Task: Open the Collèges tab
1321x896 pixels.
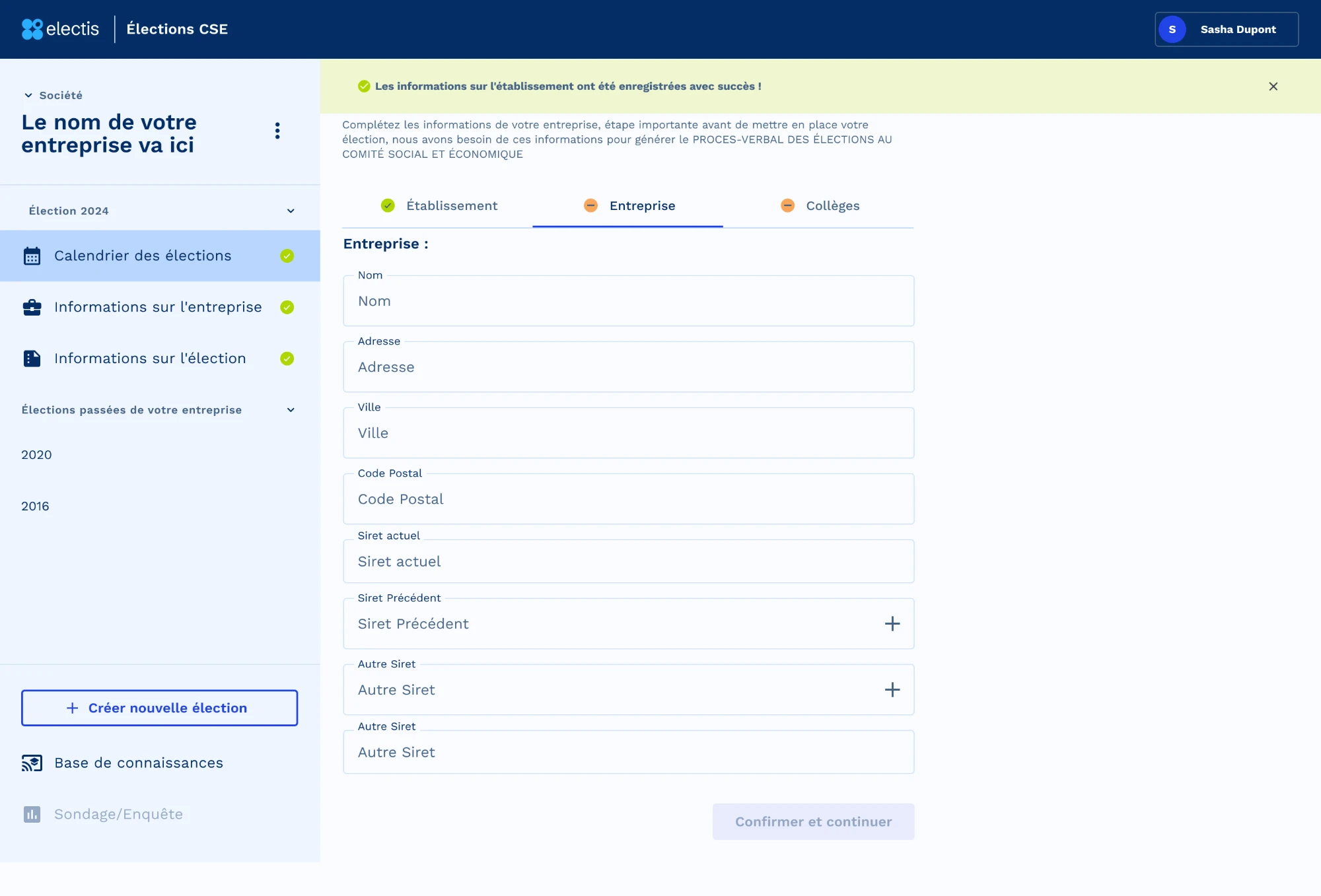Action: pyautogui.click(x=819, y=206)
